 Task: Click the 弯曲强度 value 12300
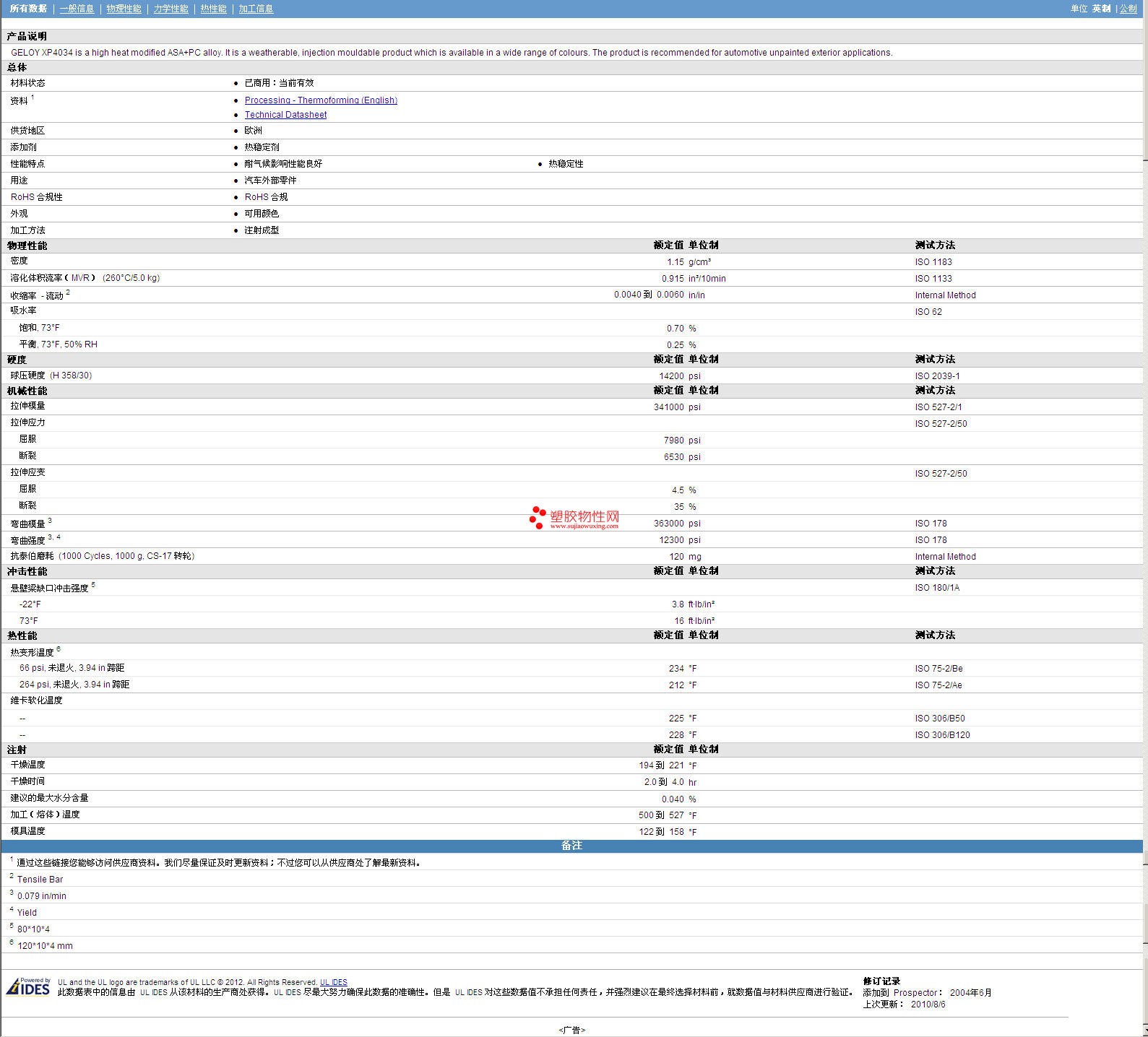(x=671, y=540)
